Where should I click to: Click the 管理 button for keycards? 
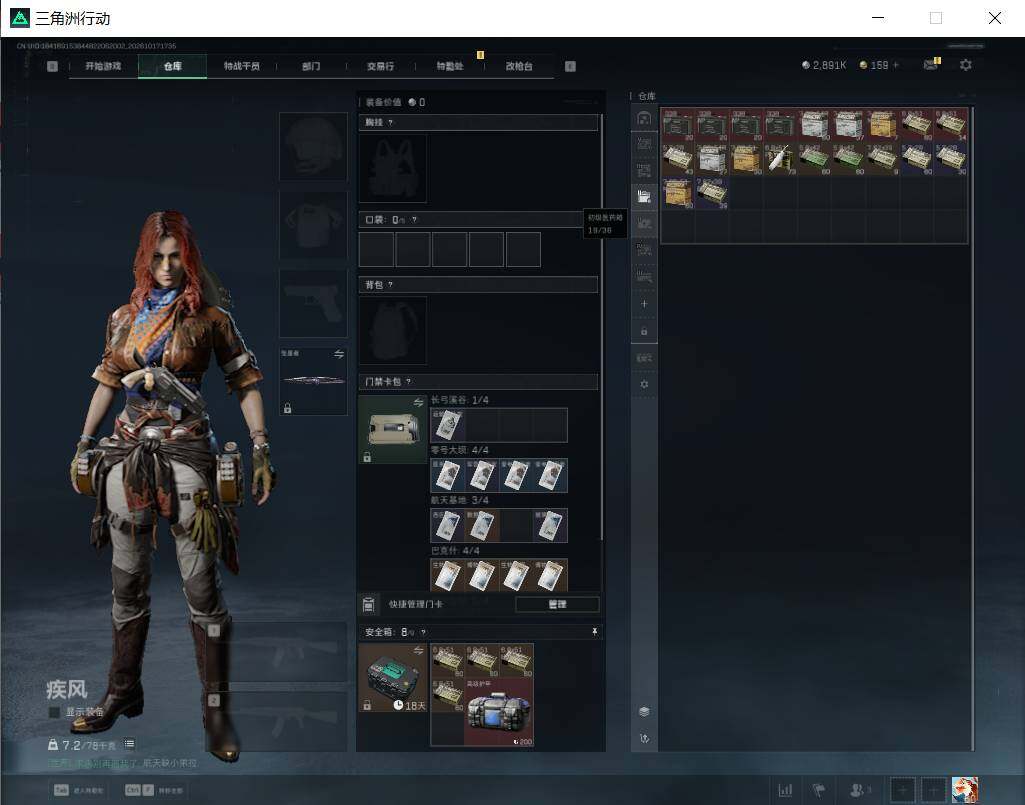[x=557, y=604]
